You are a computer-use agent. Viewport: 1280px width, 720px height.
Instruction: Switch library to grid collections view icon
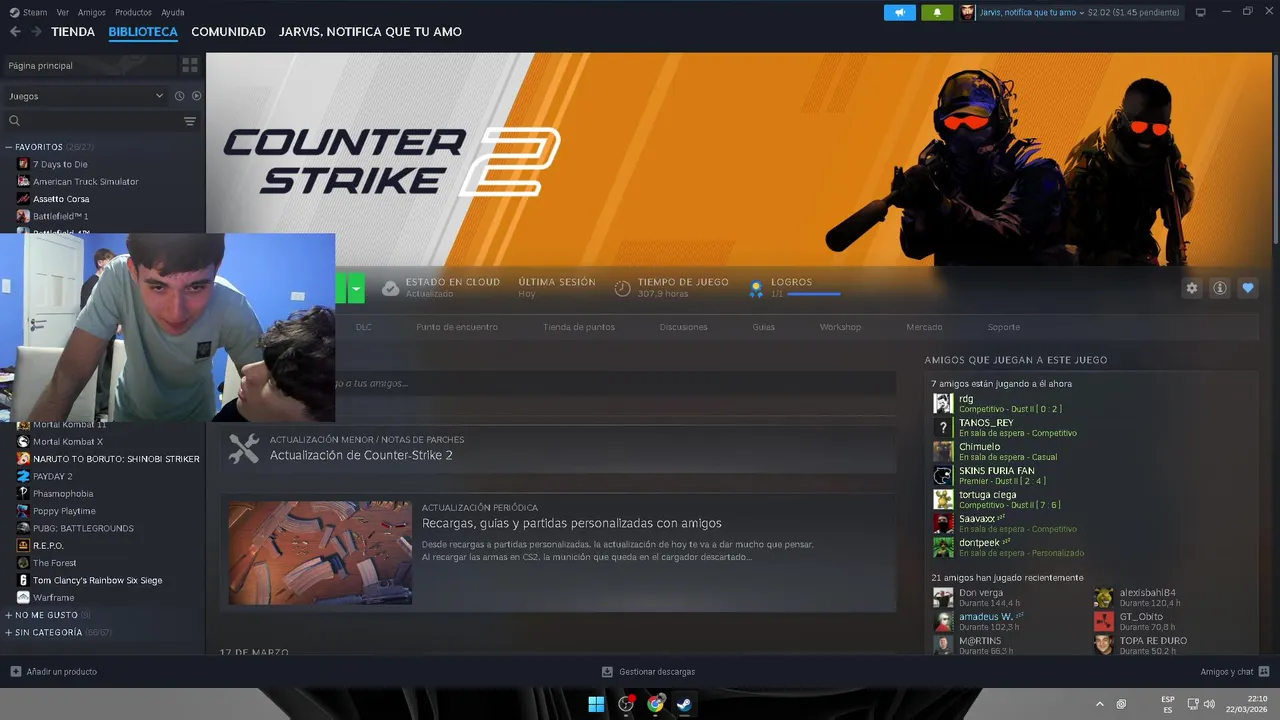[190, 65]
